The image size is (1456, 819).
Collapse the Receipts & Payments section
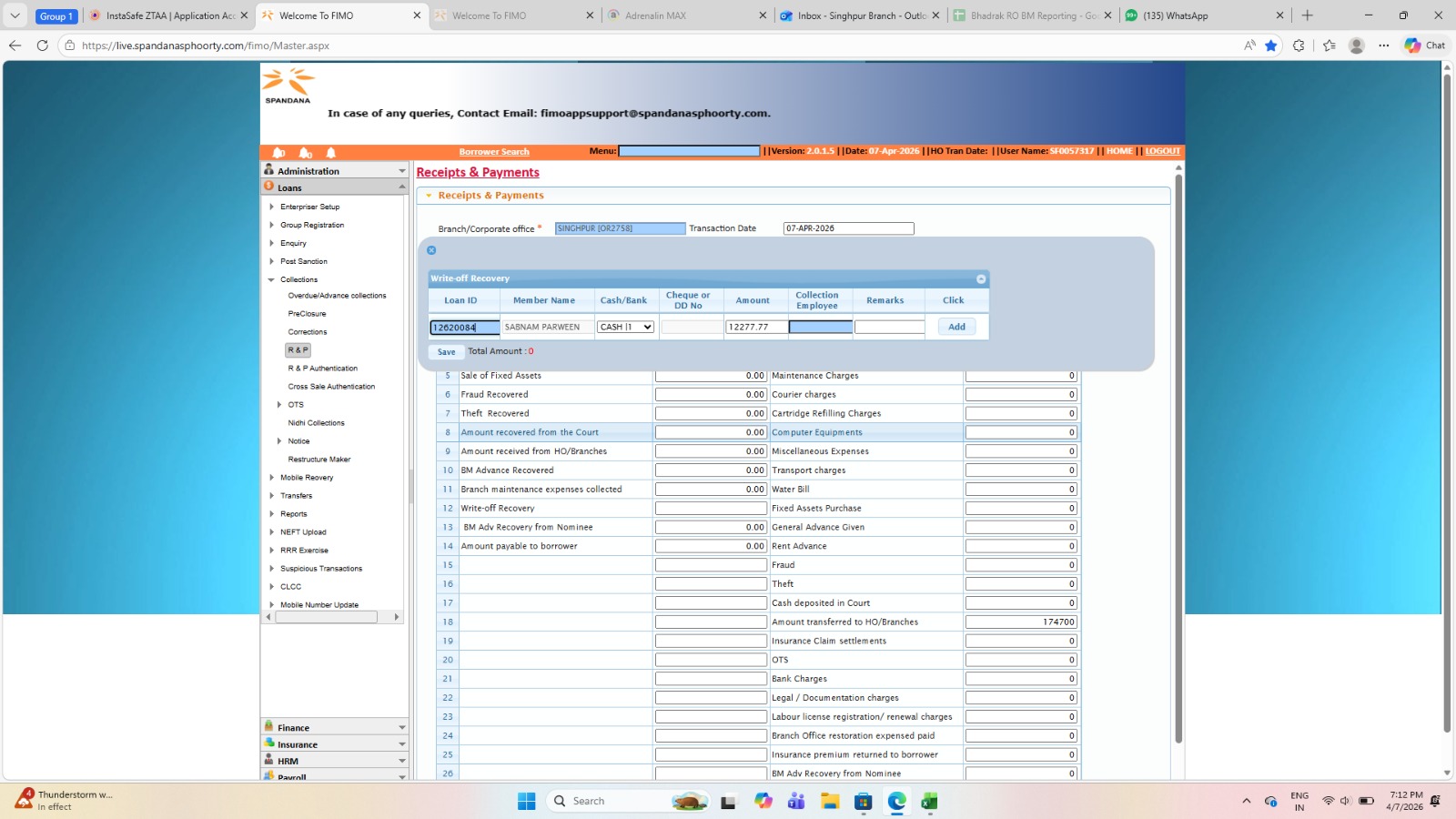coord(429,196)
